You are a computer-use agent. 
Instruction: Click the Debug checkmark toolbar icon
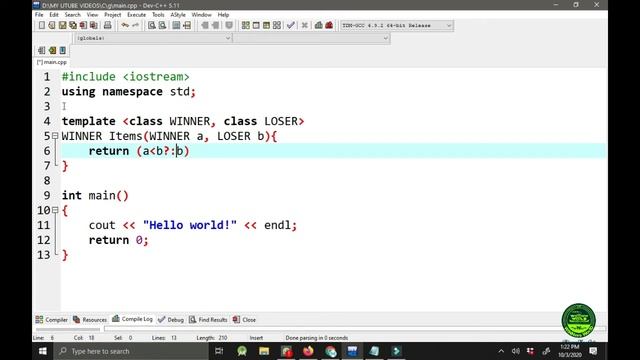point(291,25)
